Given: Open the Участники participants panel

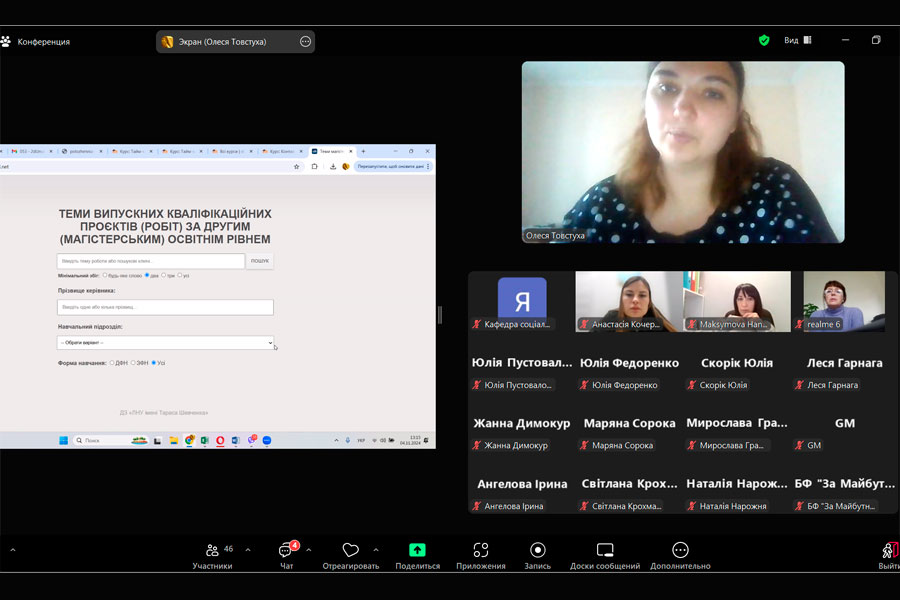Looking at the screenshot, I should click(x=212, y=556).
